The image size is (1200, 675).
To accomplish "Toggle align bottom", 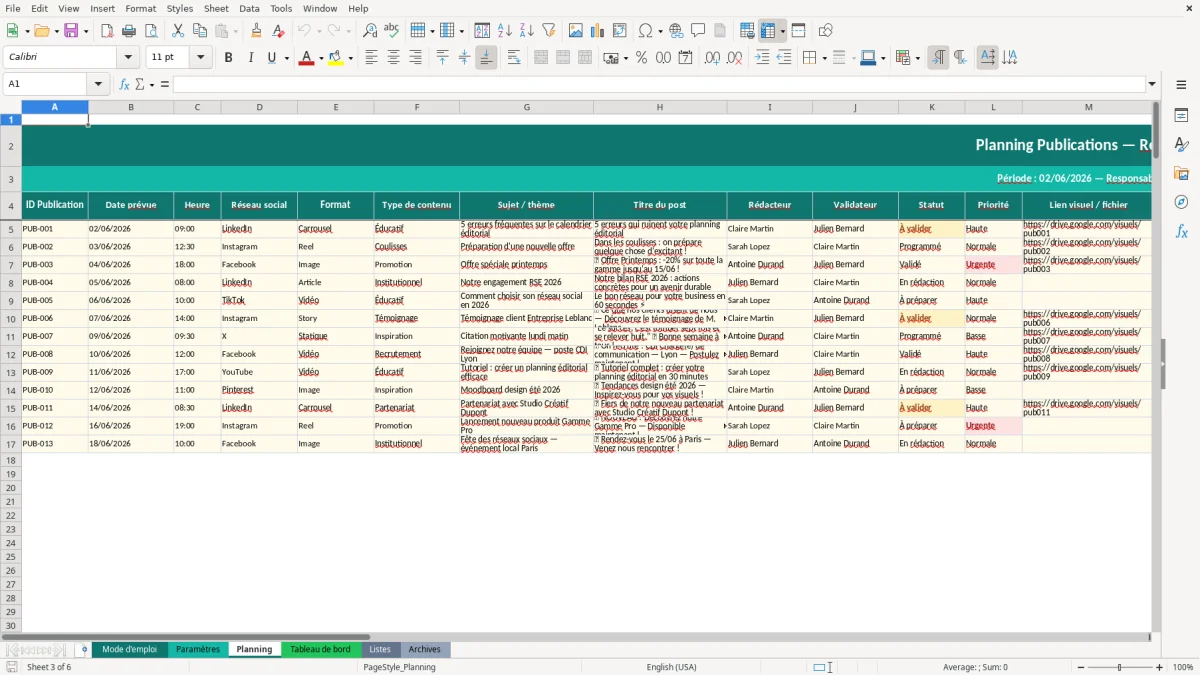I will (x=486, y=58).
